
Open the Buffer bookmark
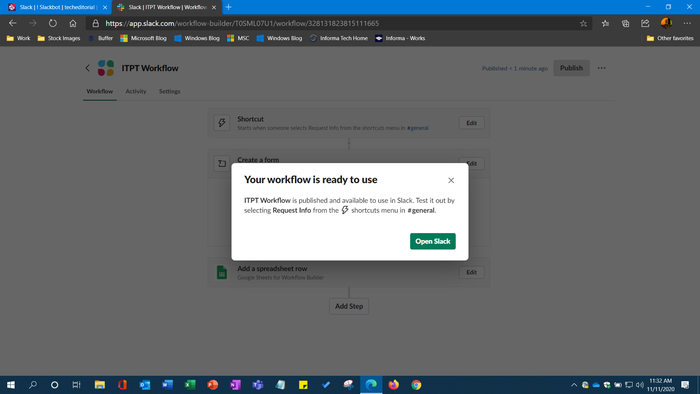coord(100,38)
